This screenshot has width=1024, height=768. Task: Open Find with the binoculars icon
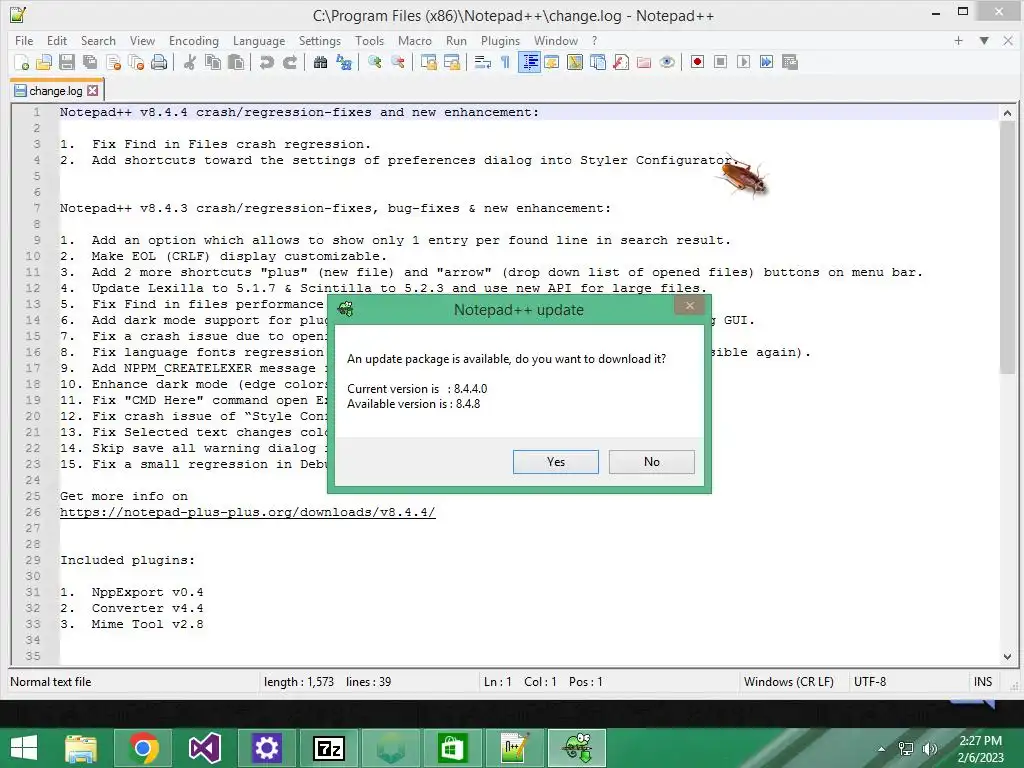tap(320, 63)
